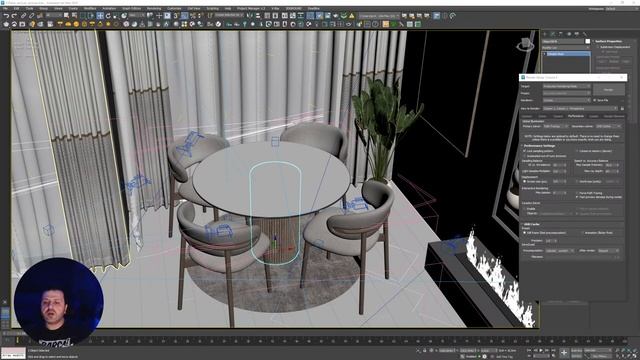
Task: Toggle Force Path Tracing checkbox
Action: [577, 193]
